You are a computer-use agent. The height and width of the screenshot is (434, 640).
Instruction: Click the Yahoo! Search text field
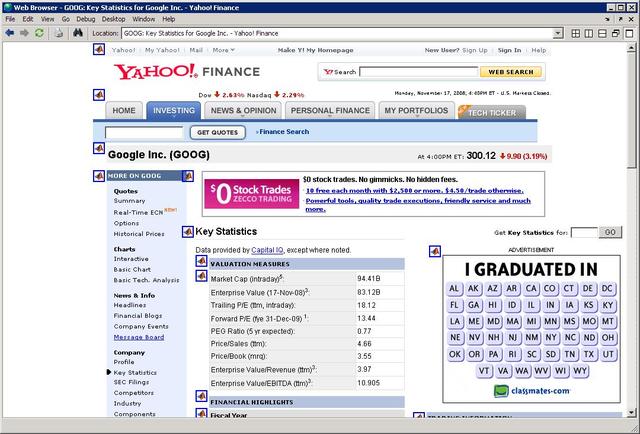coord(419,72)
